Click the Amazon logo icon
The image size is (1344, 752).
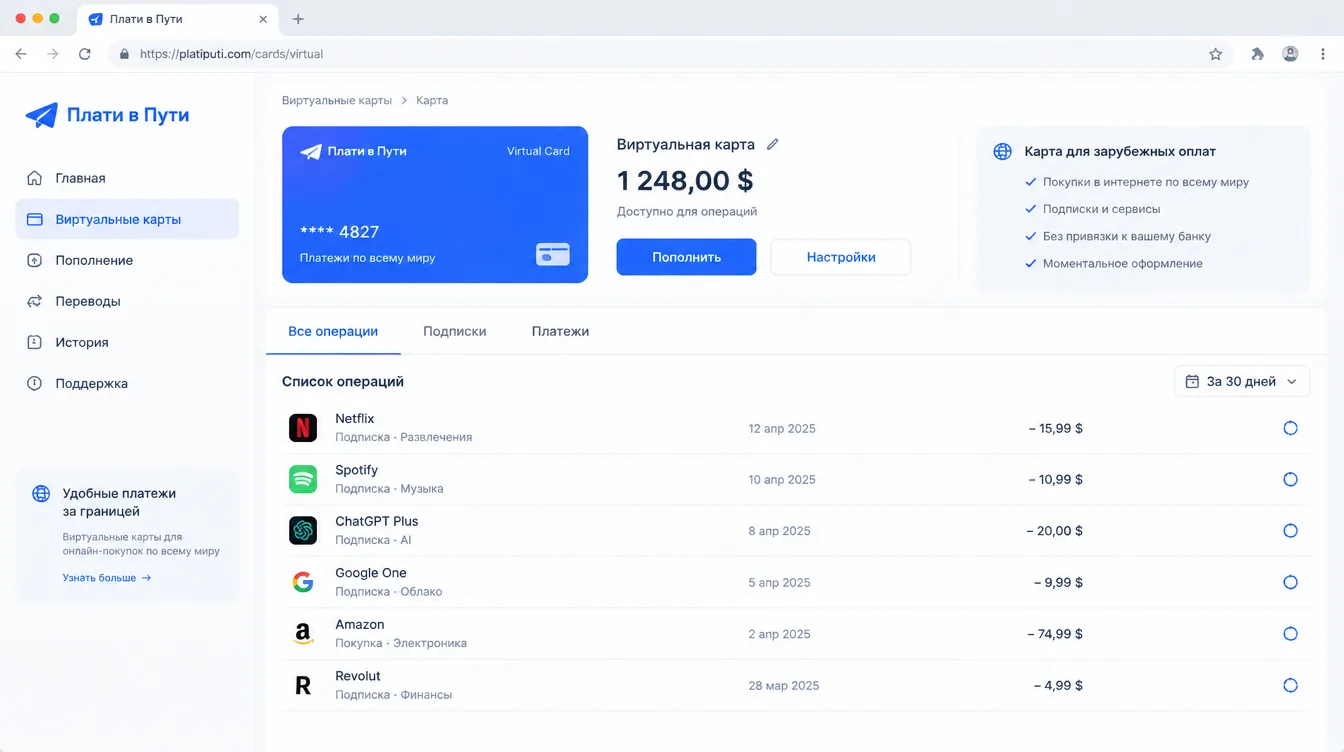pyautogui.click(x=303, y=634)
